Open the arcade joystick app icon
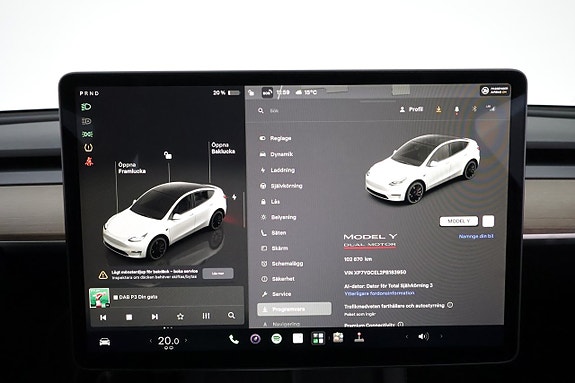 click(359, 337)
